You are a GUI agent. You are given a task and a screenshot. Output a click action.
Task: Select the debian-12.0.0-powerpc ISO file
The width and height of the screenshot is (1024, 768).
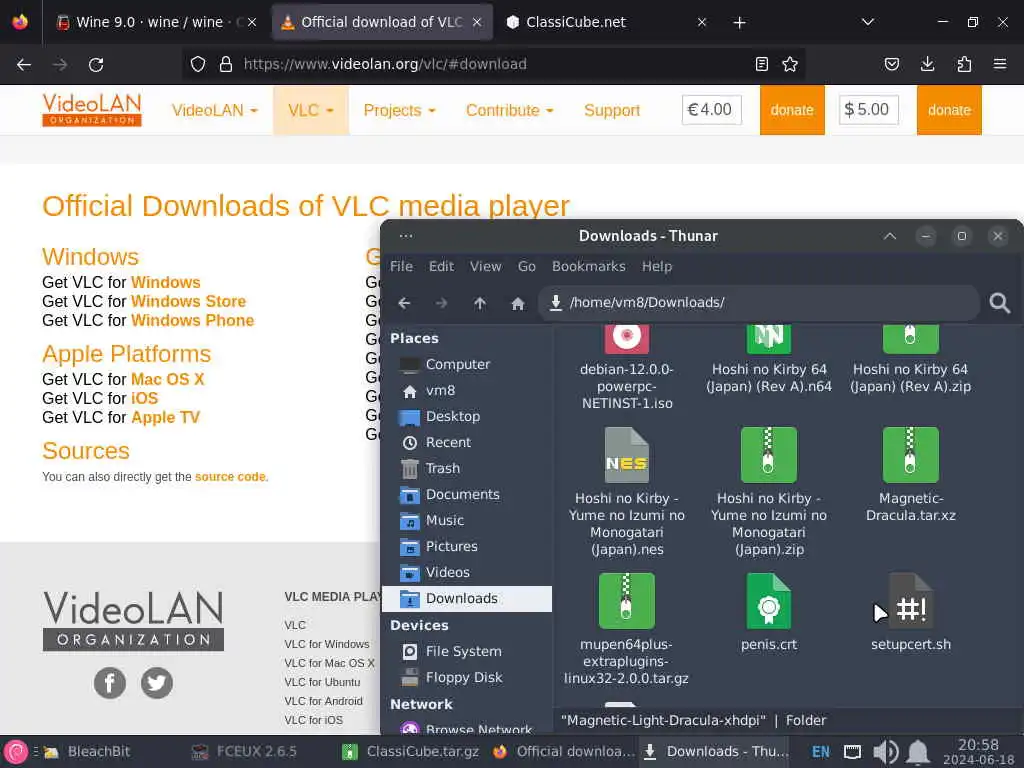(x=626, y=368)
